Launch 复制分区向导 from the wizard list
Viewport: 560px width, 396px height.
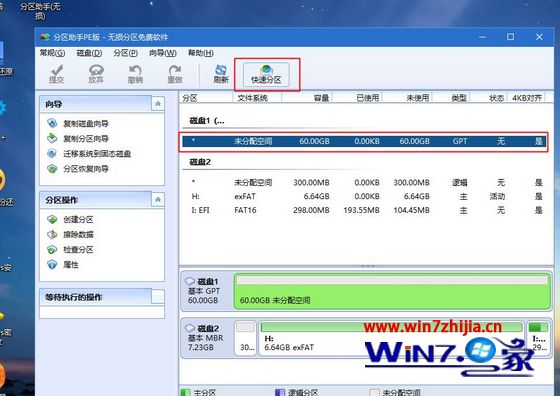(x=86, y=139)
